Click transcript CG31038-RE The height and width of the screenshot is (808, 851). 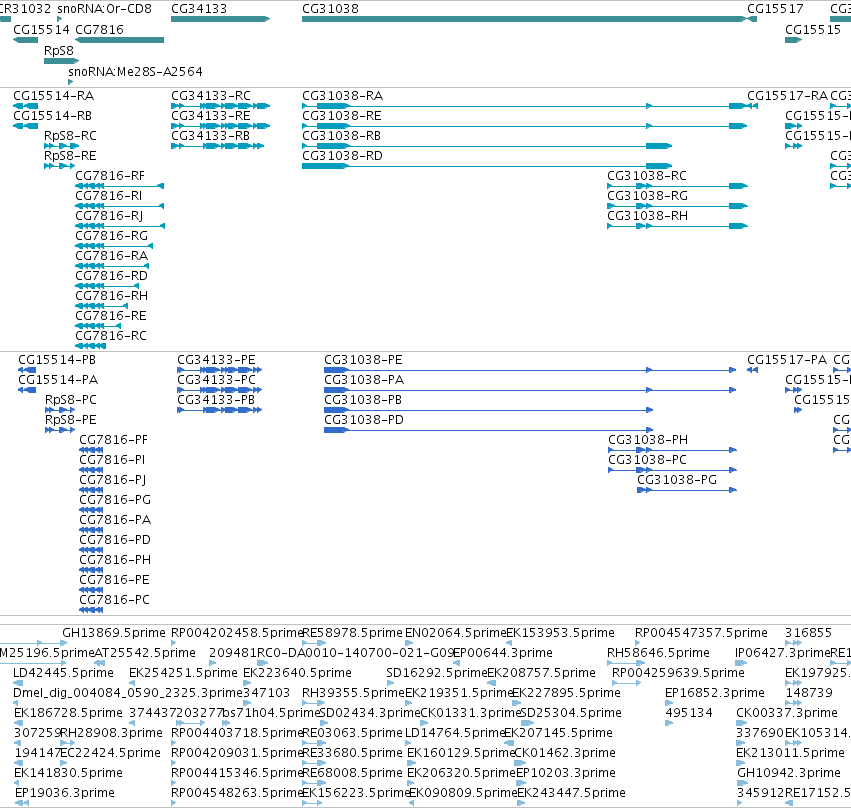tap(341, 116)
